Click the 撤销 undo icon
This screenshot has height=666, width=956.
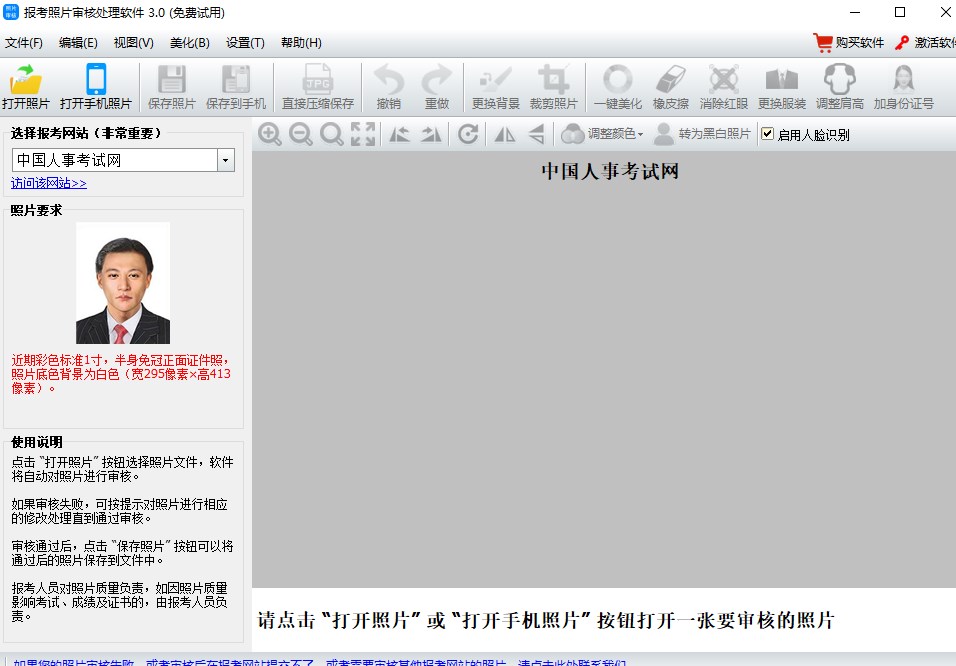coord(389,86)
